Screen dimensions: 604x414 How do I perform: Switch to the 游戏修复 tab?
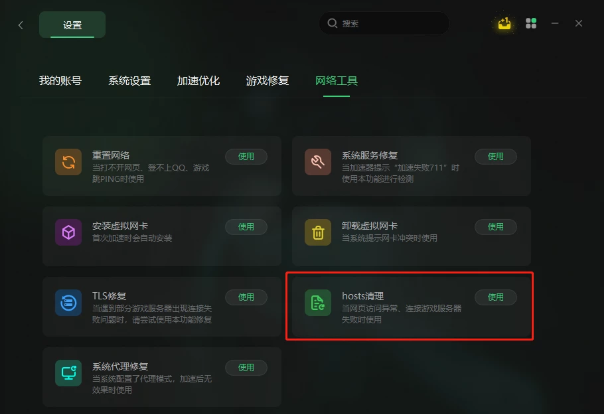pyautogui.click(x=267, y=80)
